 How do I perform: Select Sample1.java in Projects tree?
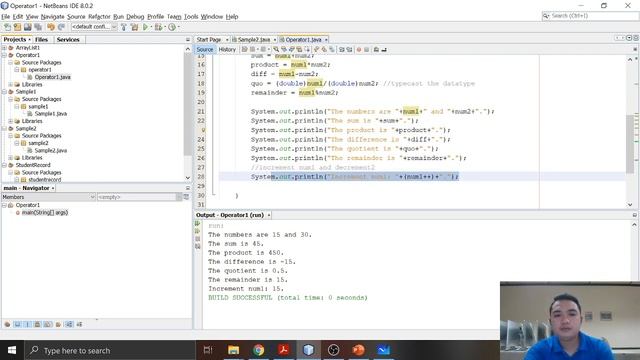51,114
